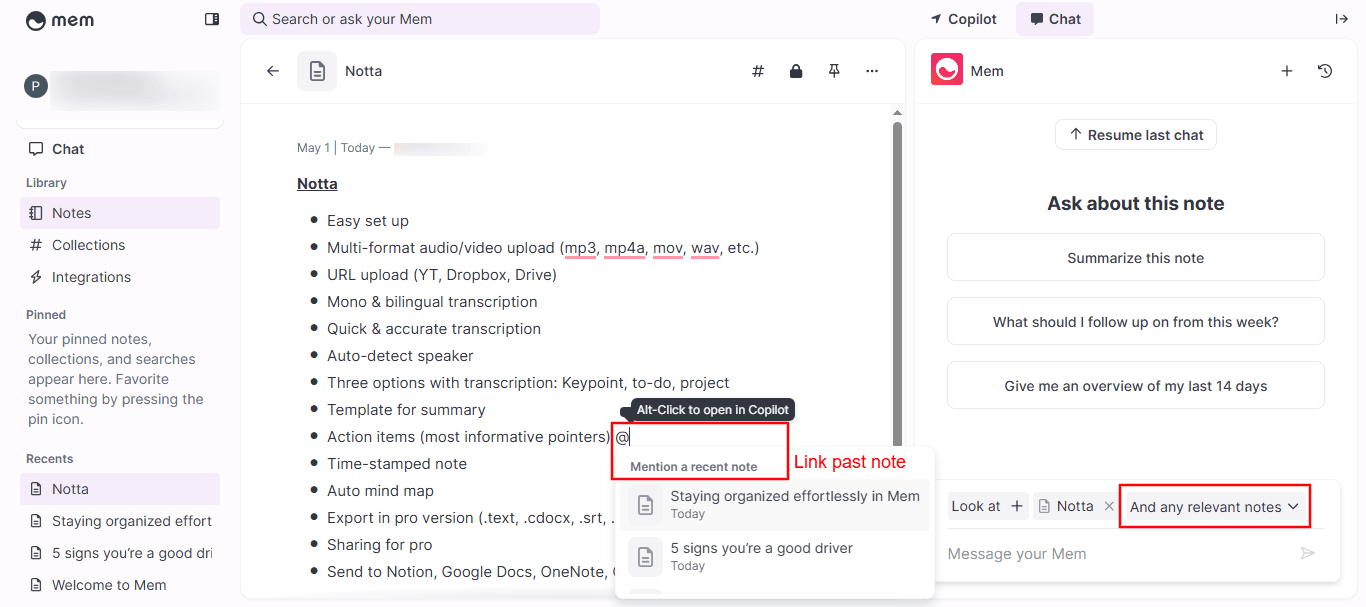This screenshot has width=1366, height=607.
Task: Click the search magnifier icon
Action: (259, 19)
